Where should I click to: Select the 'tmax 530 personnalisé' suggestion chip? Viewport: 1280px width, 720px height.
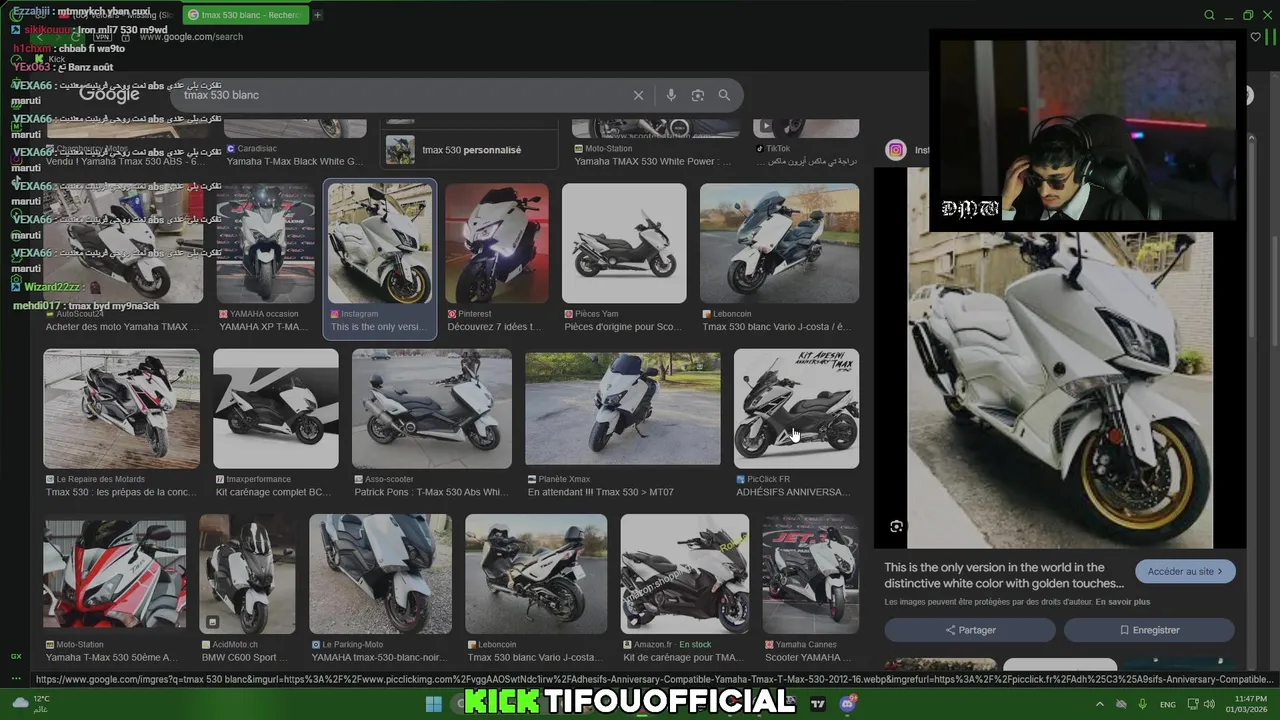(469, 150)
